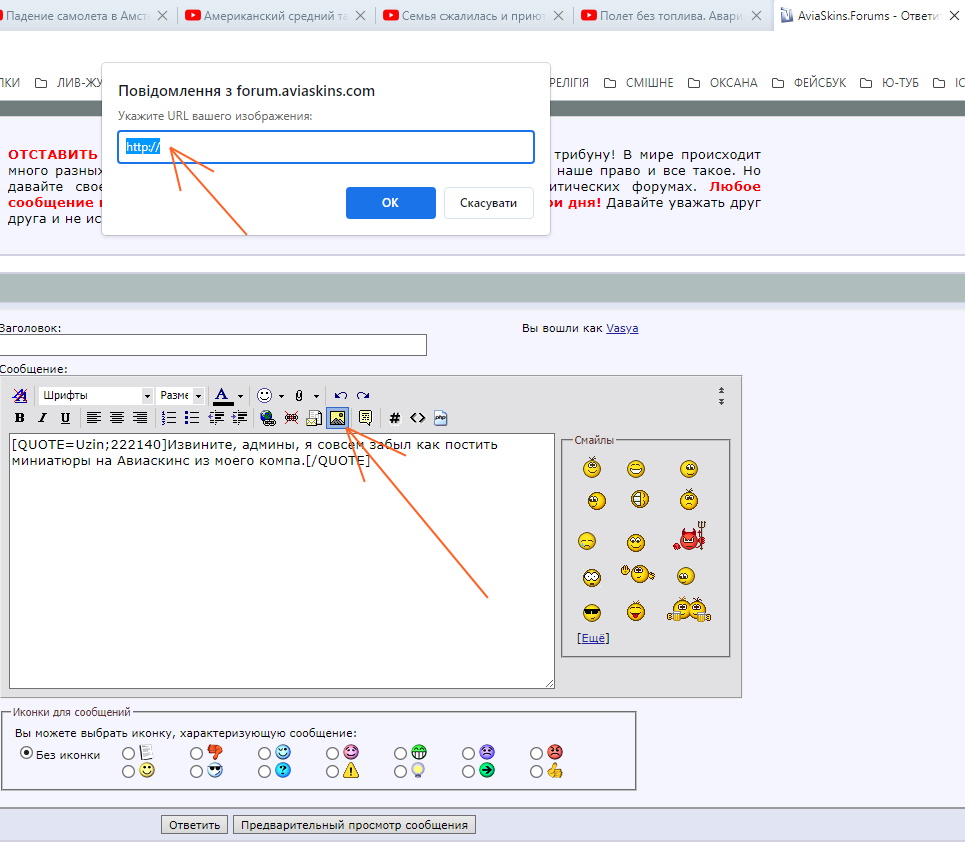Screen dimensions: 965x849
Task: Insert the sunglasses smiley from Смайлы panel
Action: [x=592, y=613]
